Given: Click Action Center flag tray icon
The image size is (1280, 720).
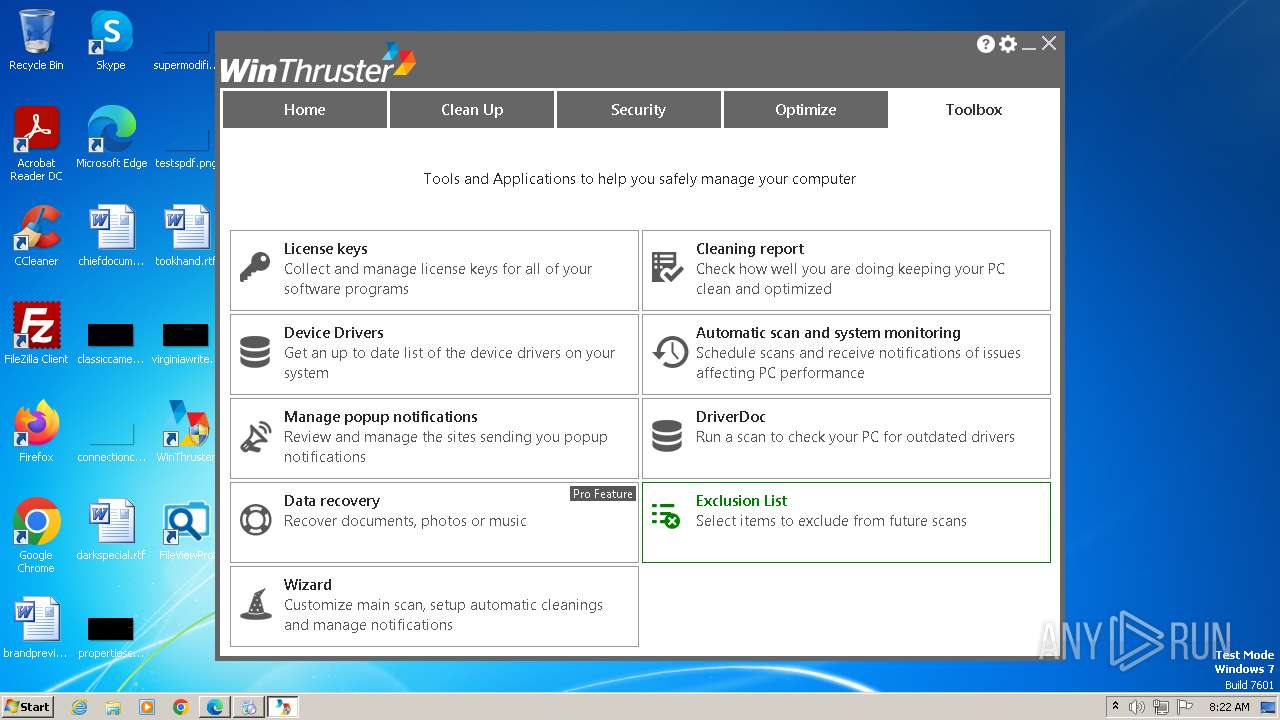Looking at the screenshot, I should [1185, 707].
